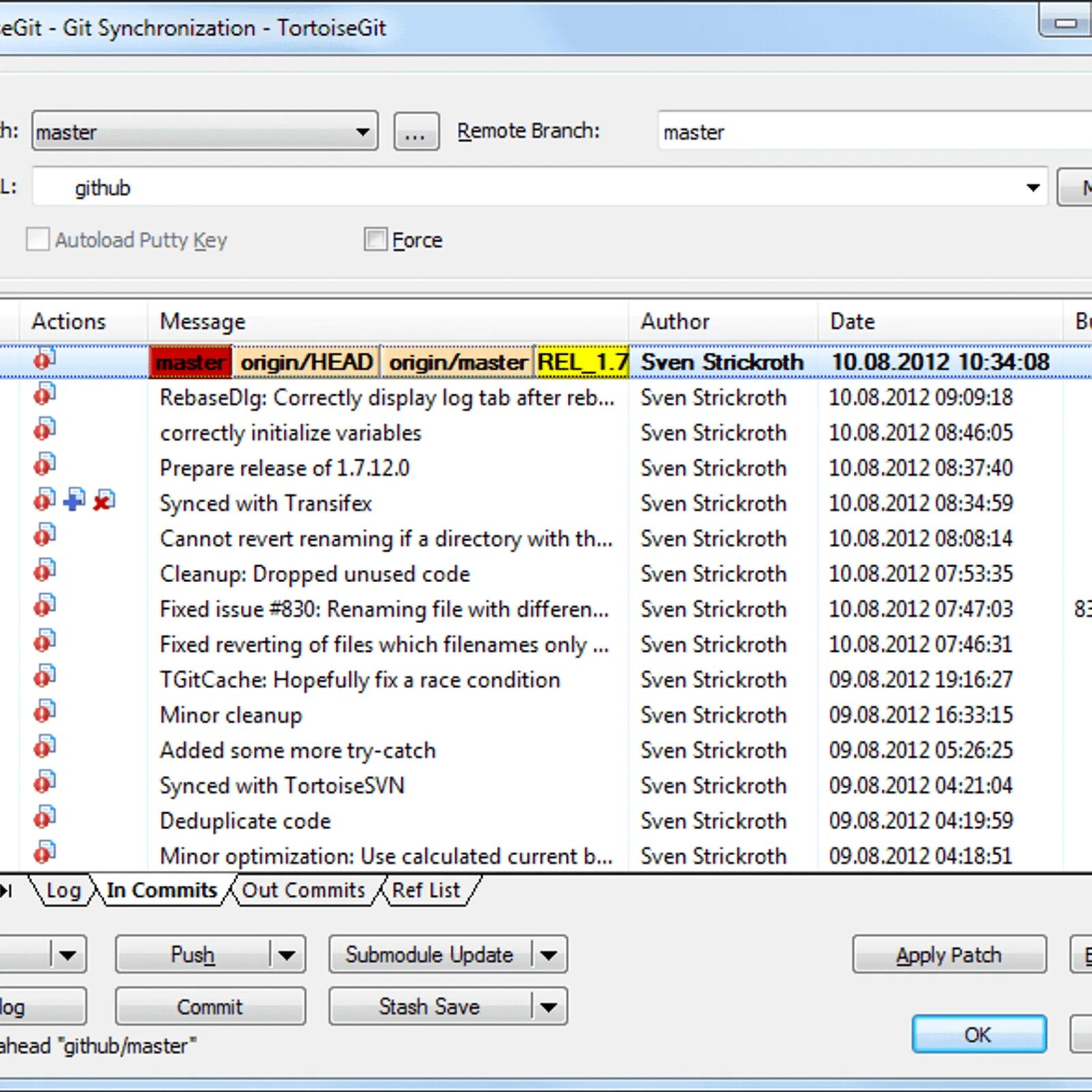Click the yellow REL_1.7 tag label
This screenshot has width=1092, height=1092.
(582, 362)
